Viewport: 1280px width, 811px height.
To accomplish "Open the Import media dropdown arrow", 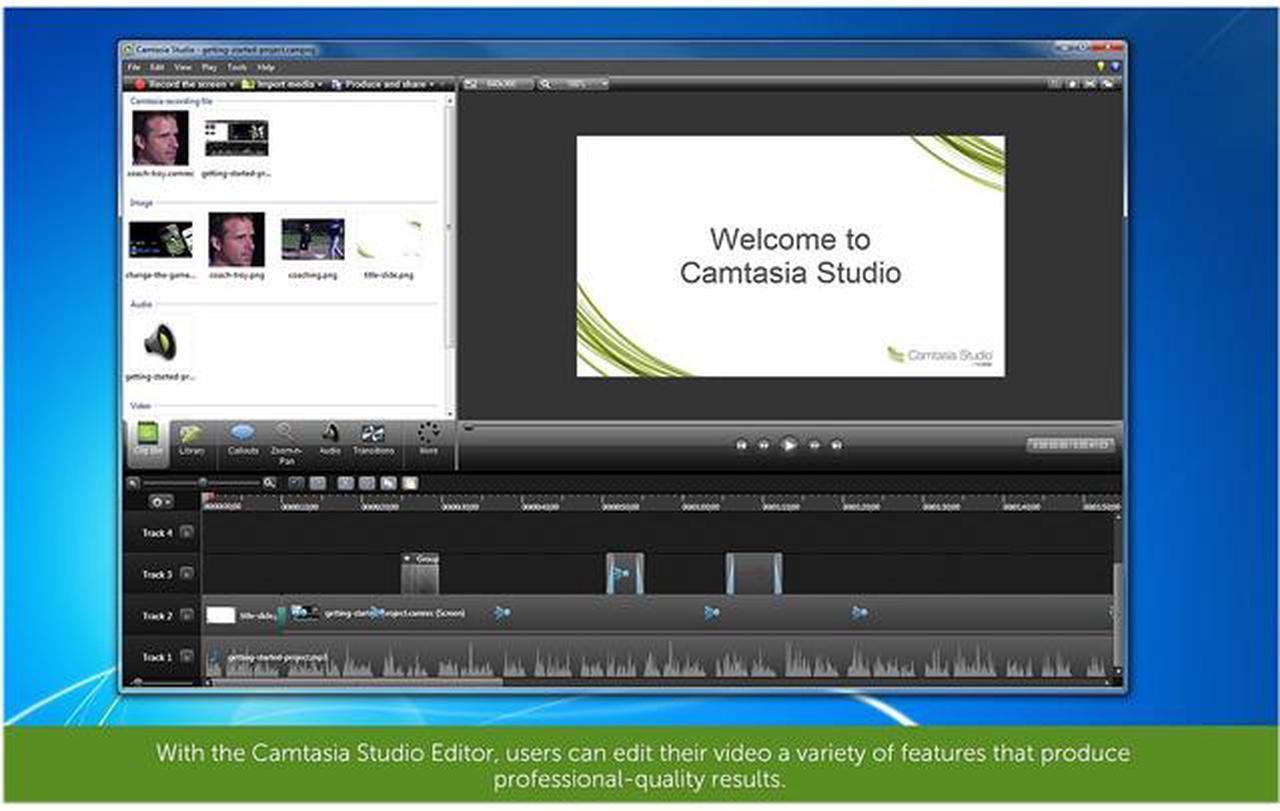I will pos(320,85).
